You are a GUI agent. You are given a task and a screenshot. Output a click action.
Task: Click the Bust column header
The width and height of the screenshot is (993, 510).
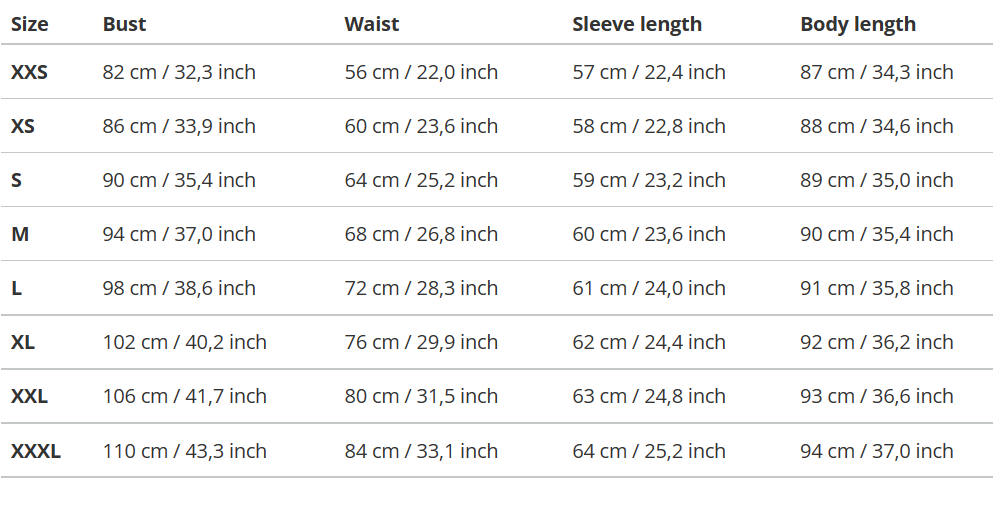124,24
